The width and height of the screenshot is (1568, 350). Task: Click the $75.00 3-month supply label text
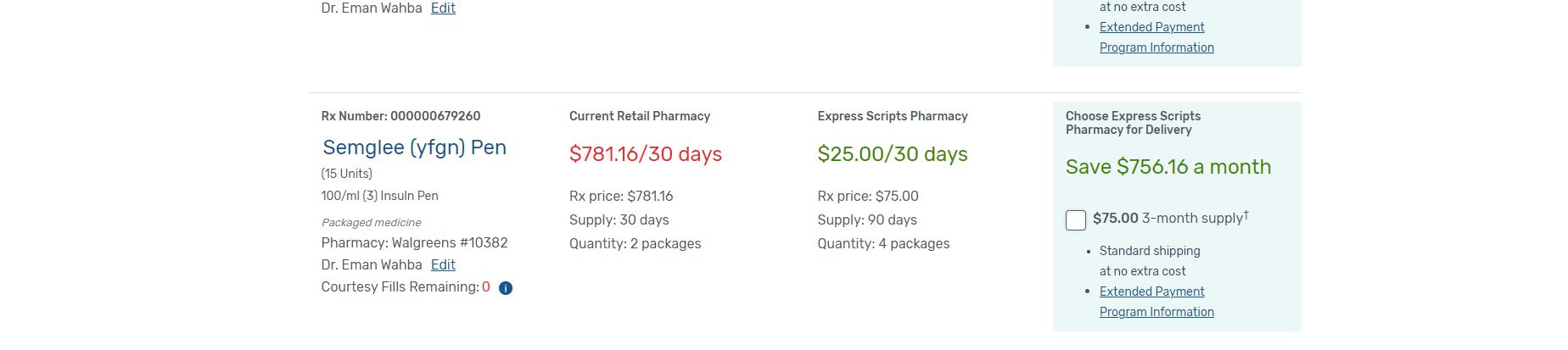point(1170,218)
